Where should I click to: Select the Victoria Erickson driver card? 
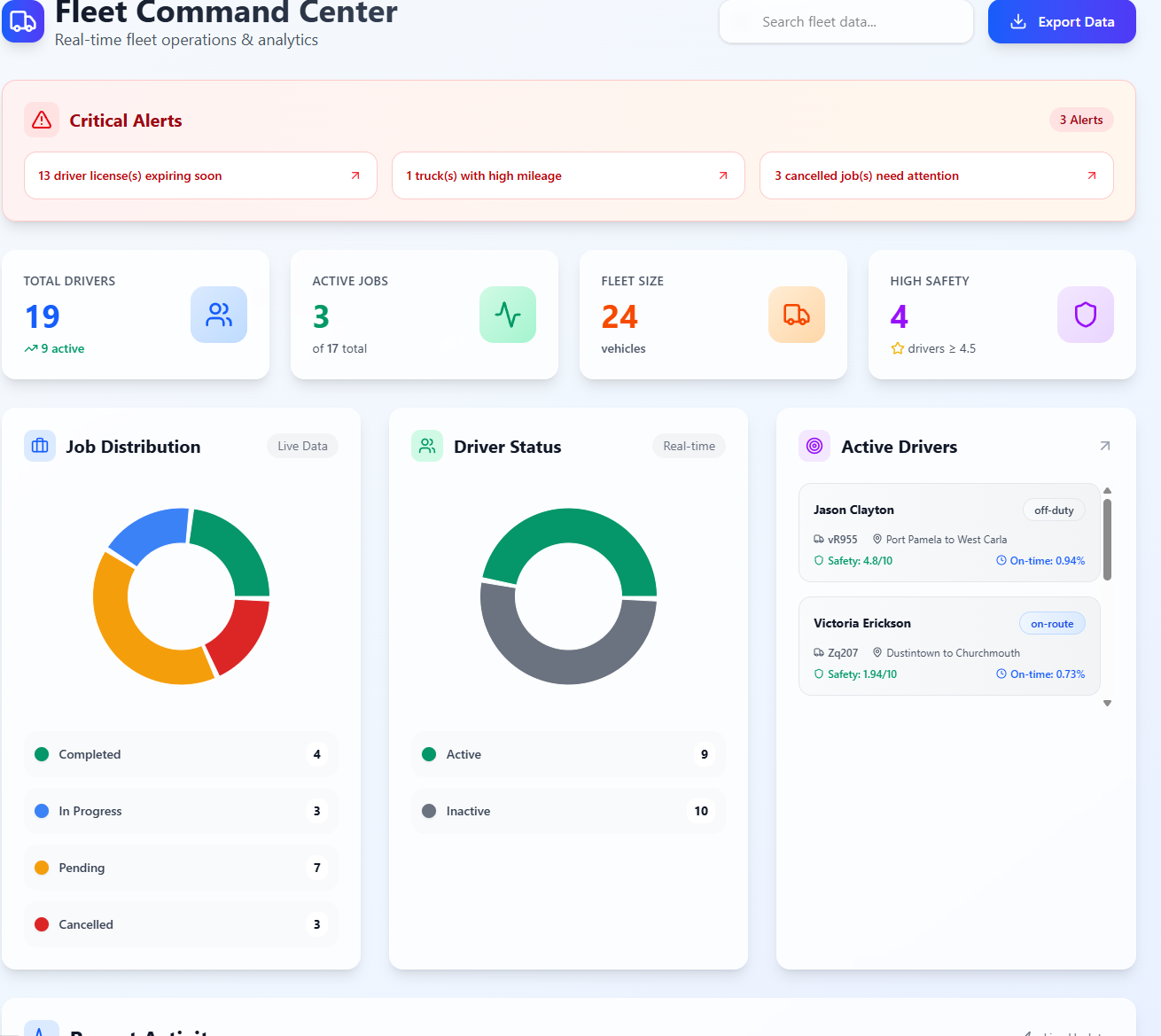pyautogui.click(x=949, y=646)
